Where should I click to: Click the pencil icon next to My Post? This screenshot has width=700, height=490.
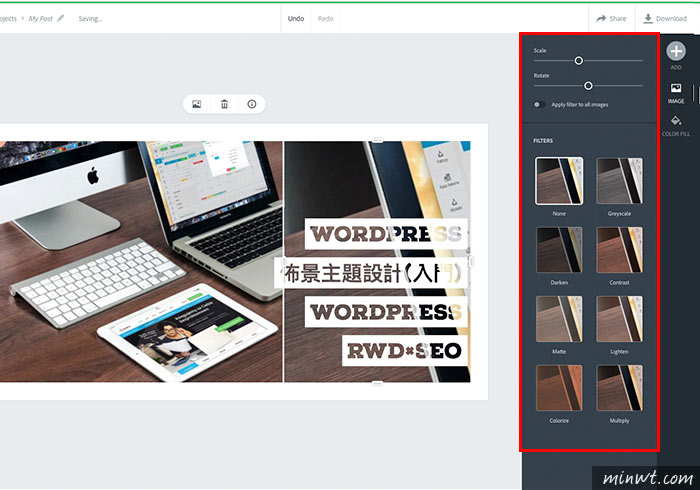tap(60, 18)
